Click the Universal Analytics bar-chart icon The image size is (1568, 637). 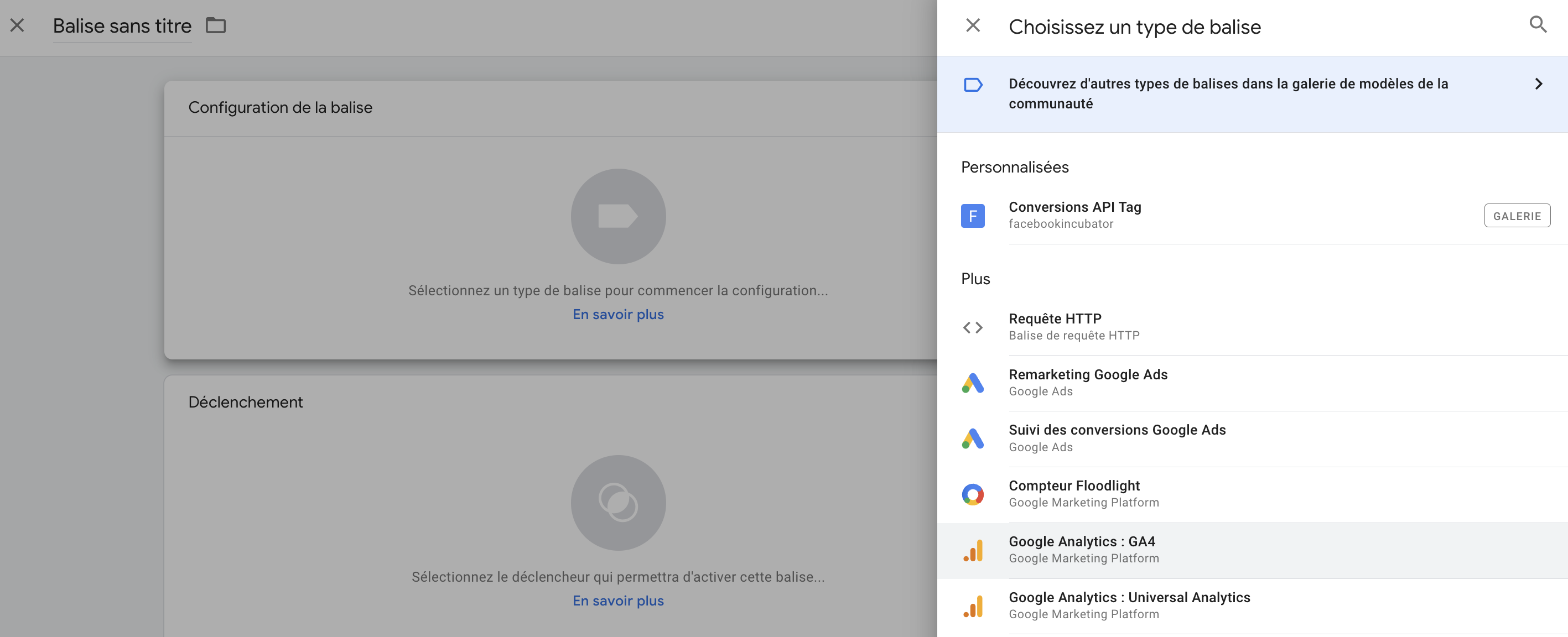973,606
